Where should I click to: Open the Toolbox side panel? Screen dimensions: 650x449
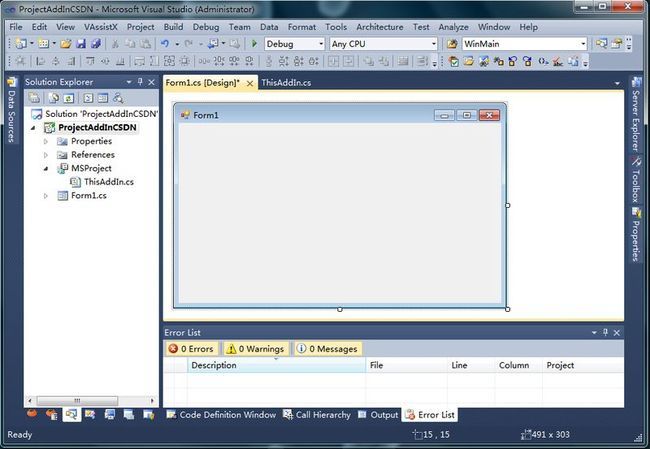tap(636, 180)
